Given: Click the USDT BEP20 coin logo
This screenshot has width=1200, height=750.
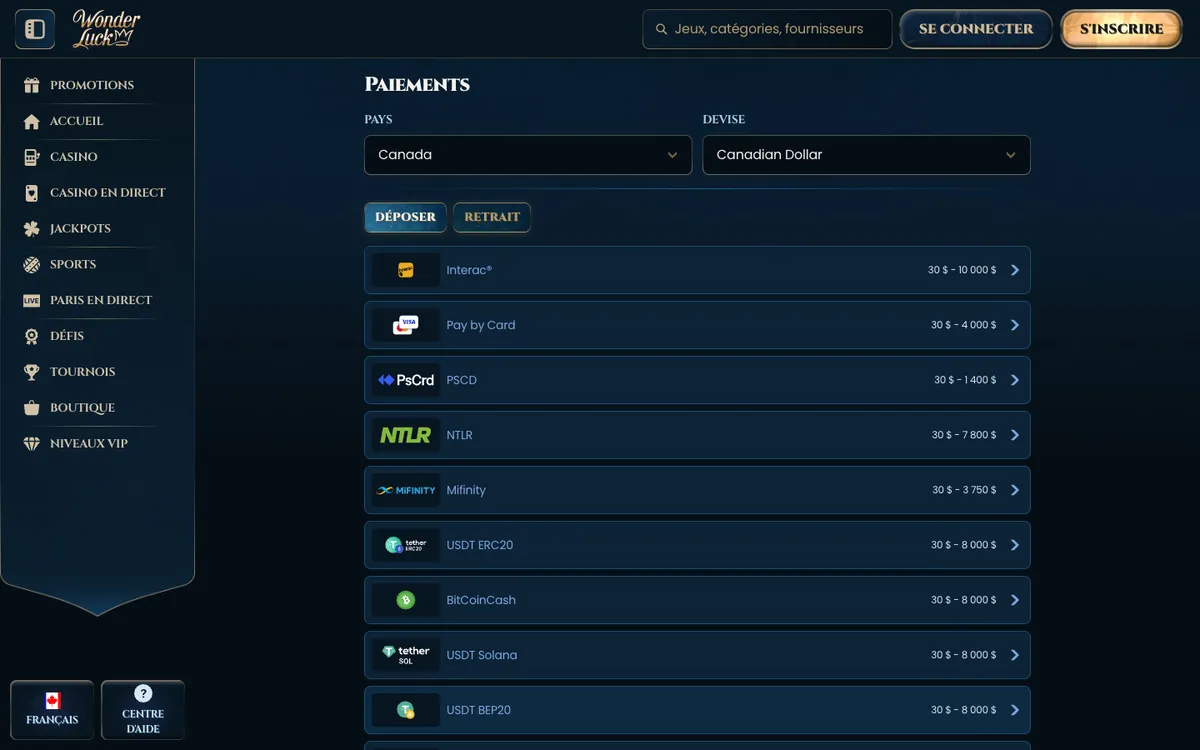Looking at the screenshot, I should coord(406,710).
